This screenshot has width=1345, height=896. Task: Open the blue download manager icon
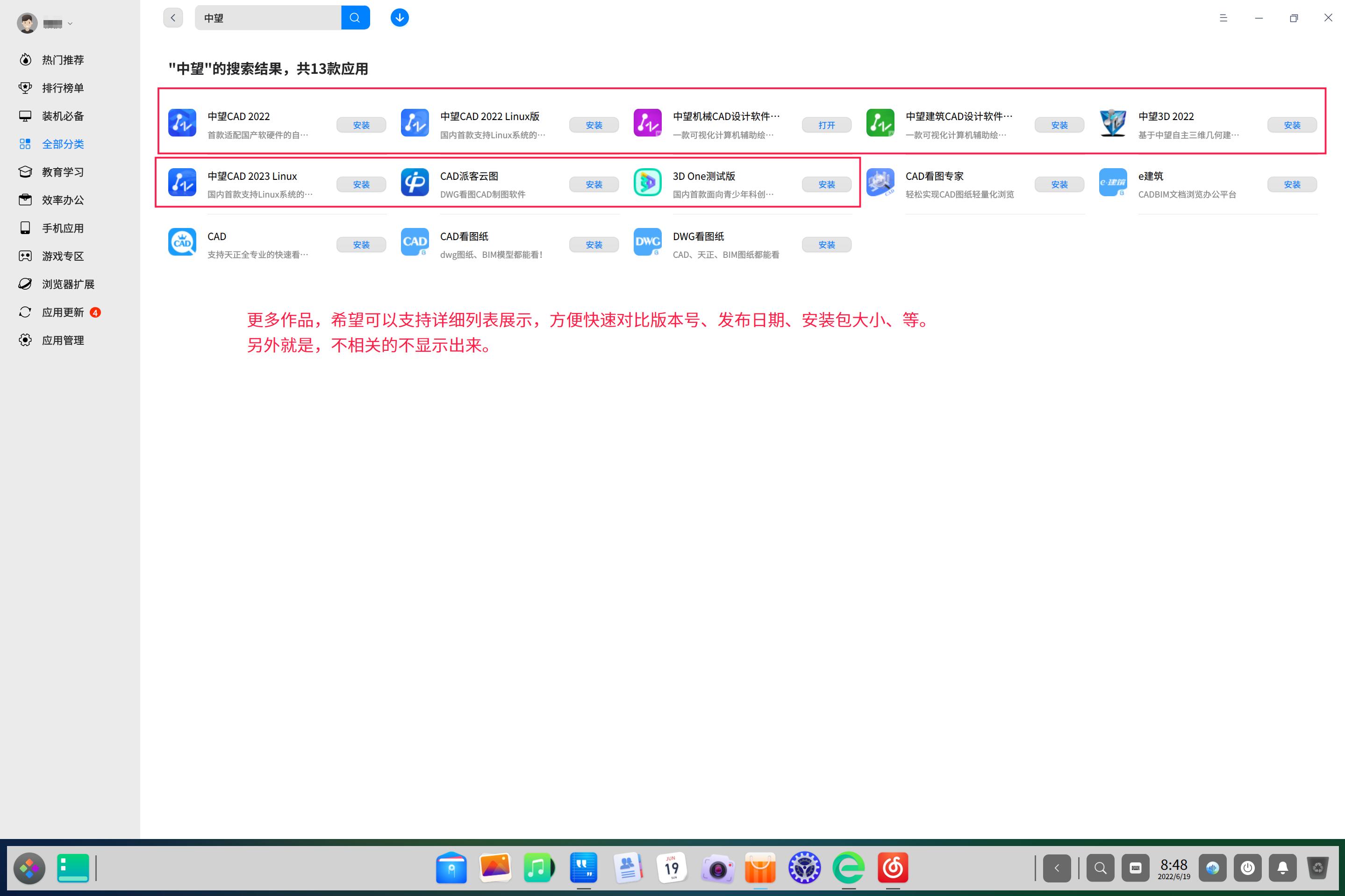pos(399,17)
